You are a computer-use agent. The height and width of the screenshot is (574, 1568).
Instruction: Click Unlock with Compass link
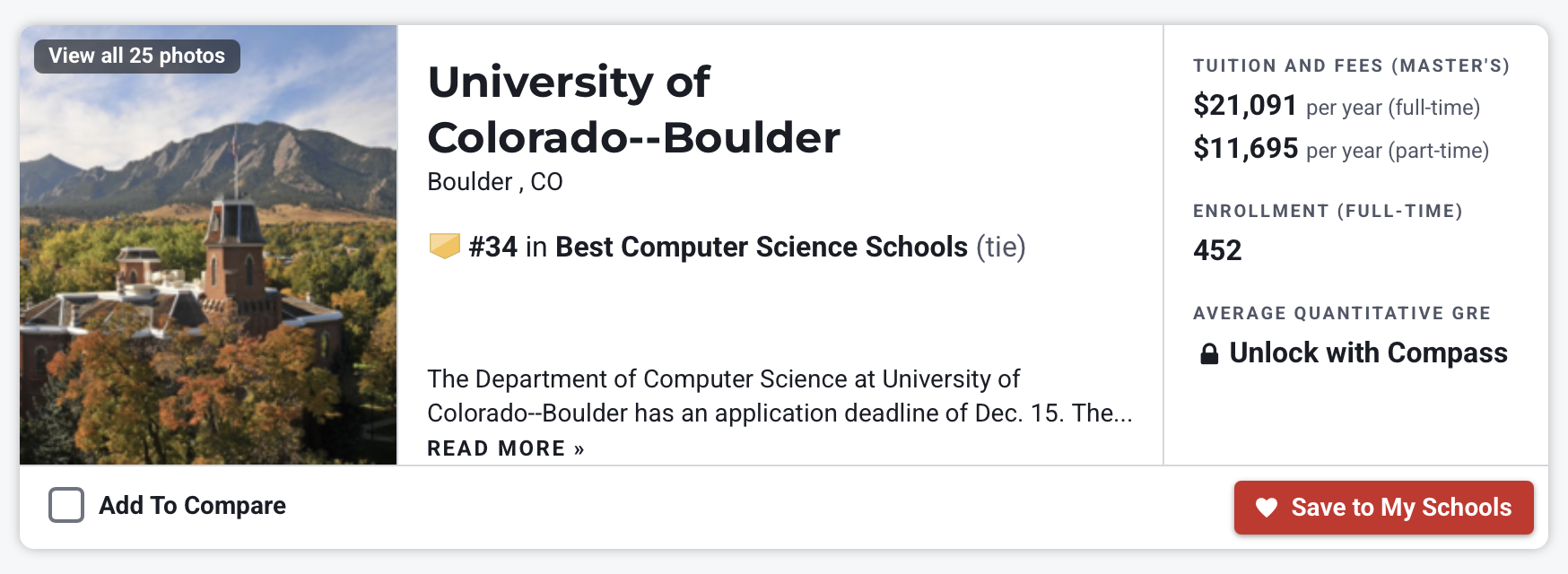(x=1368, y=353)
